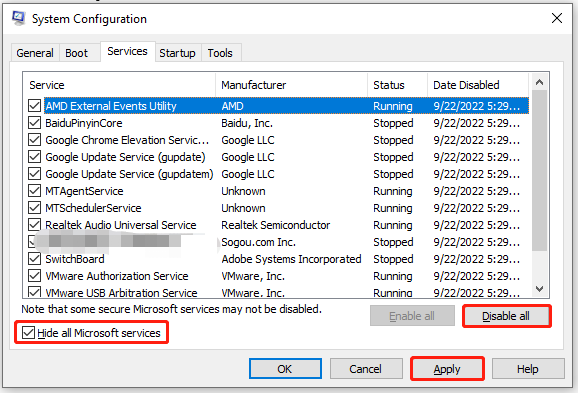
Task: Uncheck Google Update Service (gupdate) checkbox
Action: pos(34,157)
